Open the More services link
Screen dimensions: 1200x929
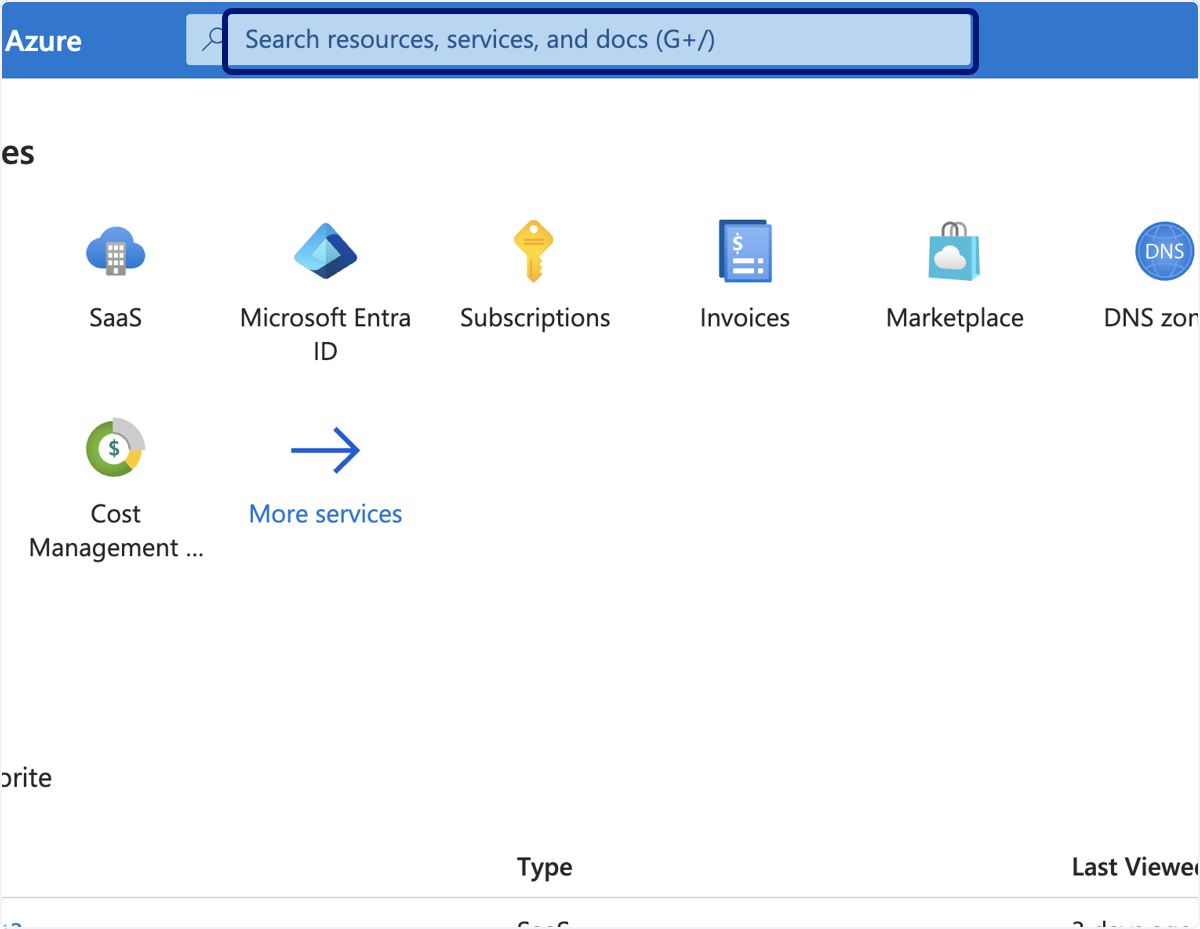click(x=325, y=514)
